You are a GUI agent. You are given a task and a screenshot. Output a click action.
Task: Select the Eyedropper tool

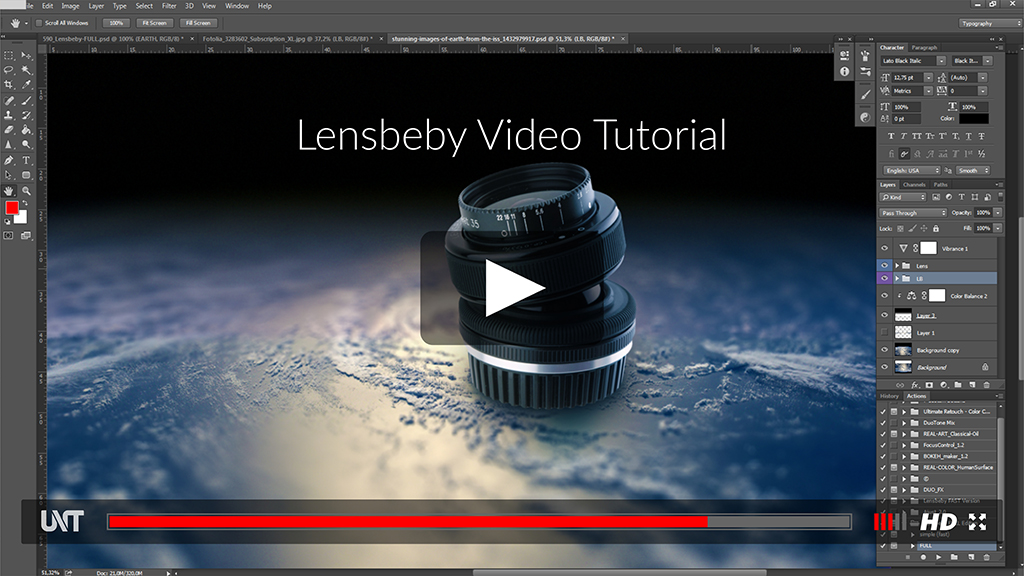pos(26,85)
